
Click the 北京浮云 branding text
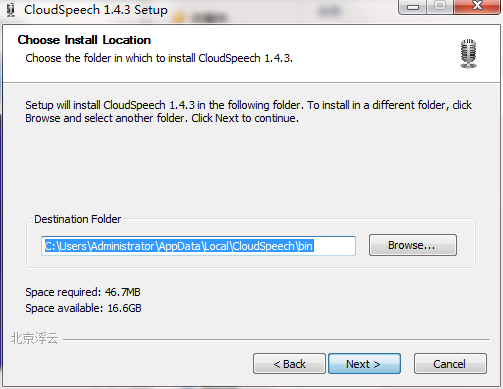(x=34, y=338)
